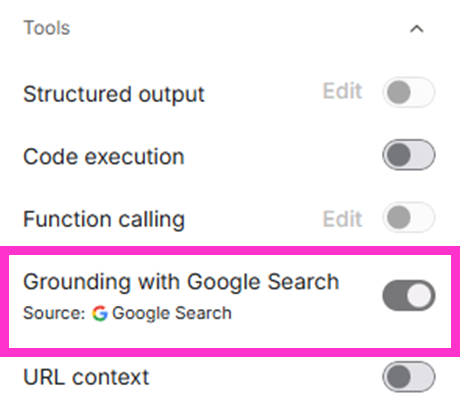Click the Code execution label
The width and height of the screenshot is (460, 408).
pyautogui.click(x=104, y=157)
